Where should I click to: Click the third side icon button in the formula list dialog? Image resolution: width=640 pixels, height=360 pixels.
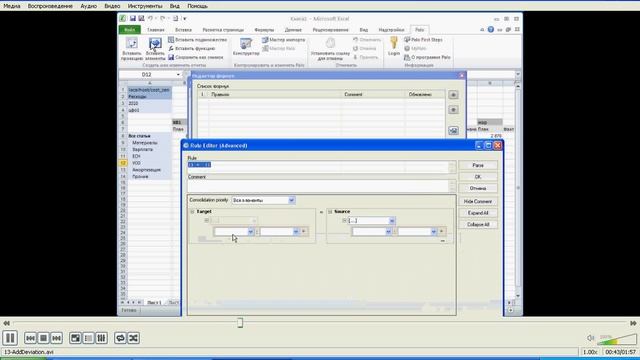(453, 130)
